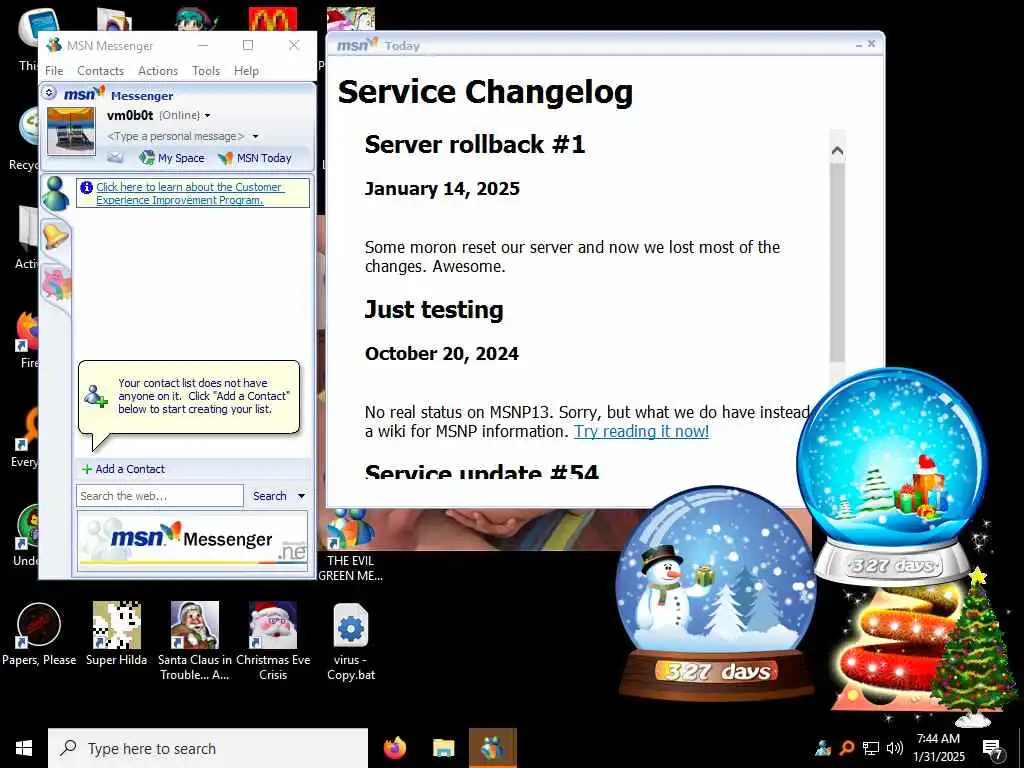1024x768 pixels.
Task: Open the File menu in MSN Messenger
Action: pyautogui.click(x=54, y=71)
